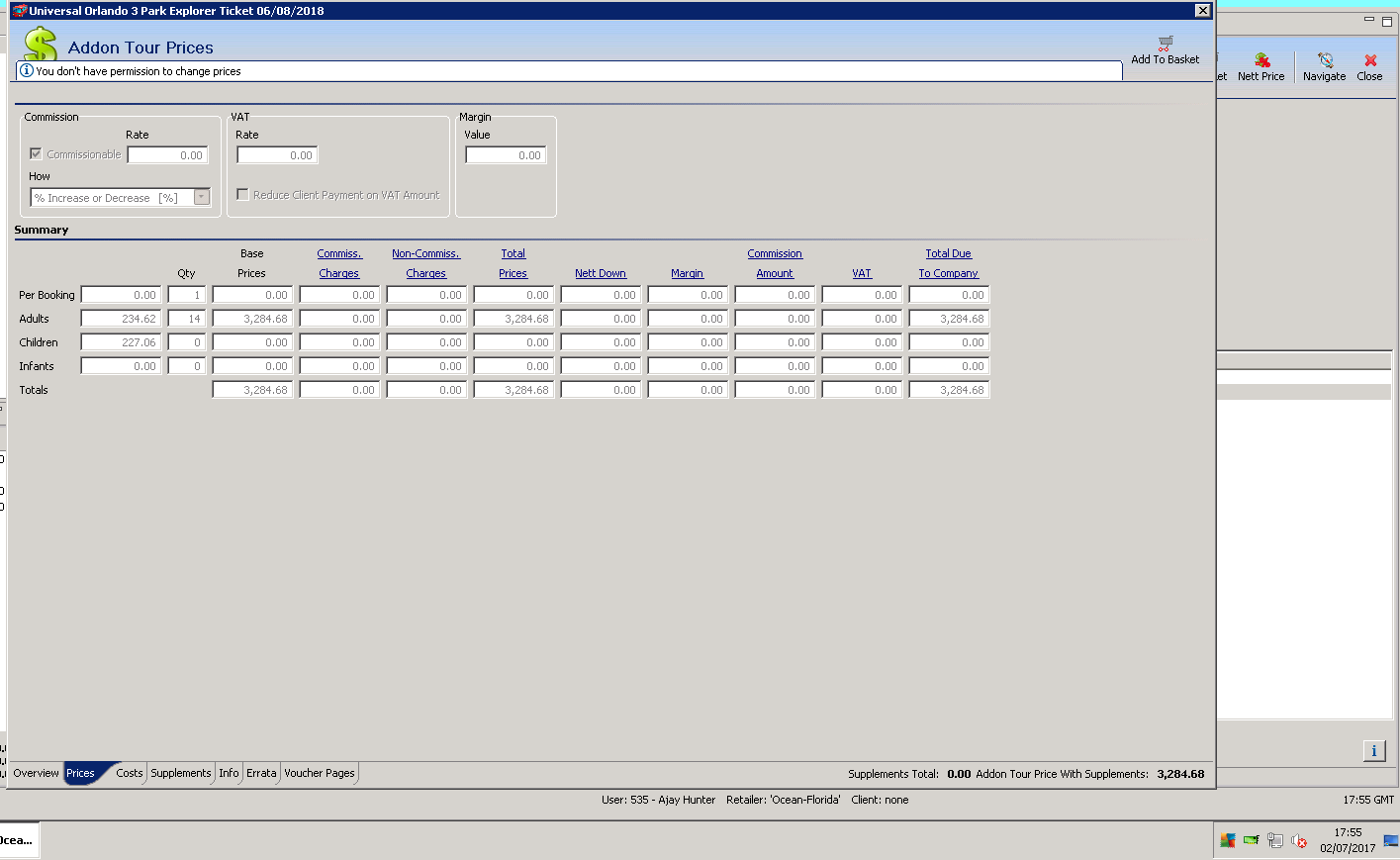The image size is (1400, 860).
Task: Go to the Supplements tab
Action: point(181,773)
